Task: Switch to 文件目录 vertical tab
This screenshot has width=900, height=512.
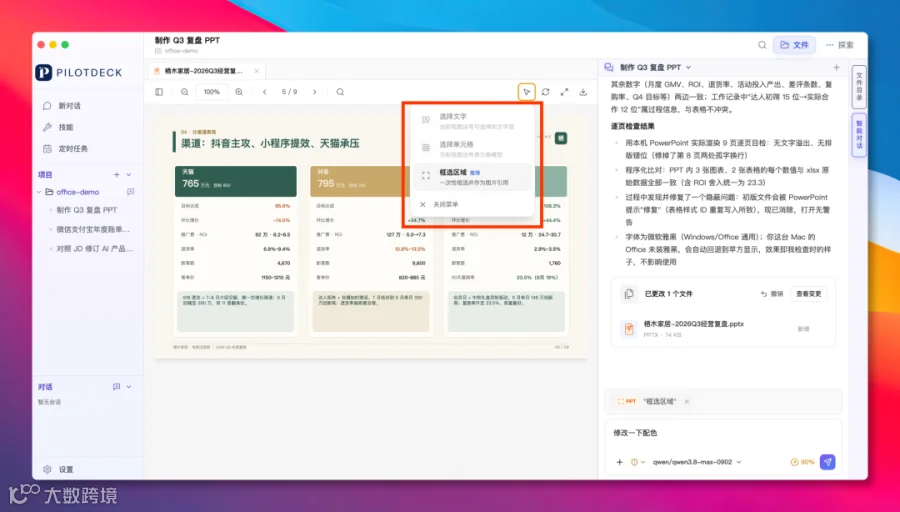Action: [859, 86]
